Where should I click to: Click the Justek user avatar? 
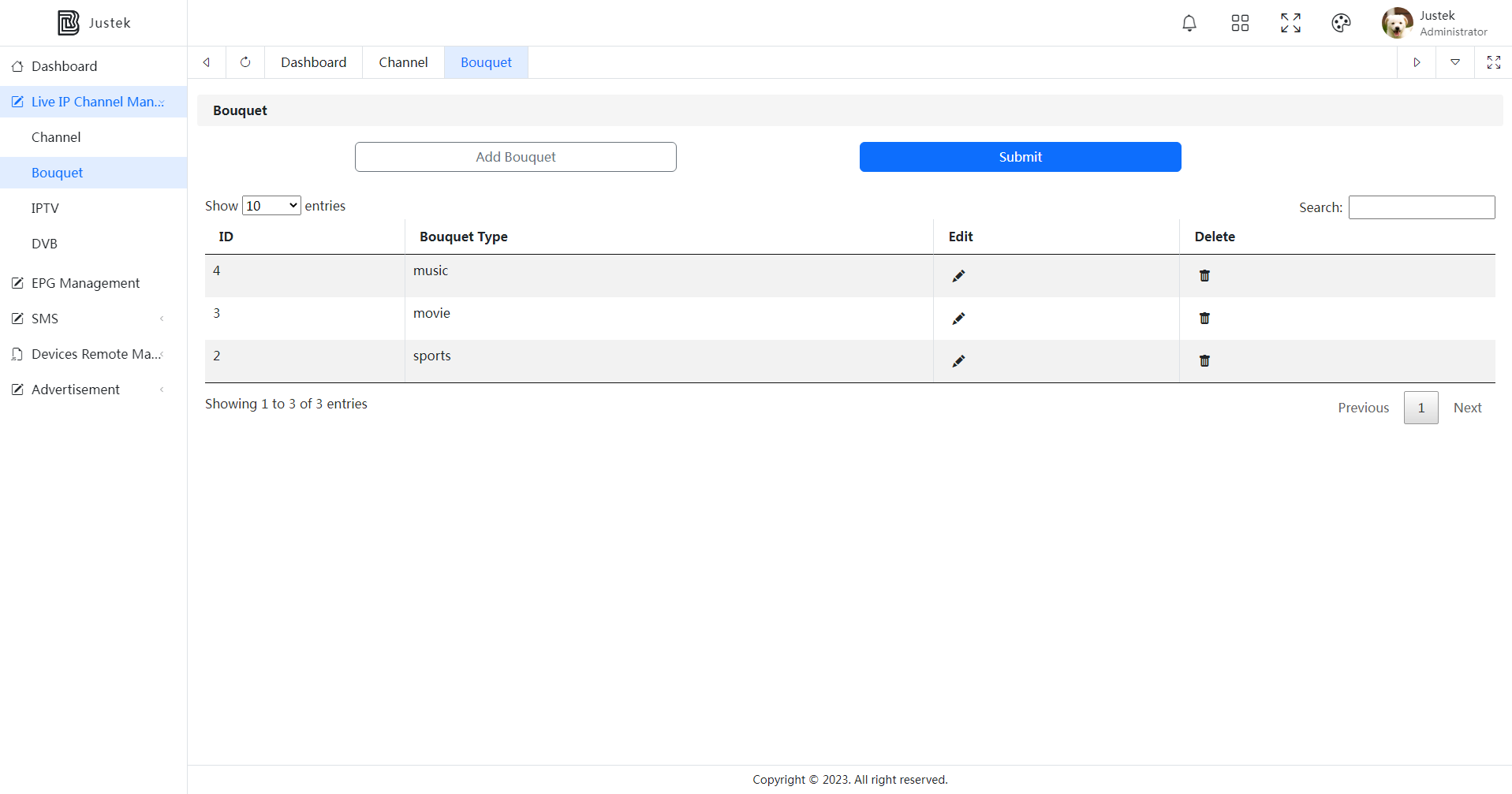click(x=1398, y=23)
